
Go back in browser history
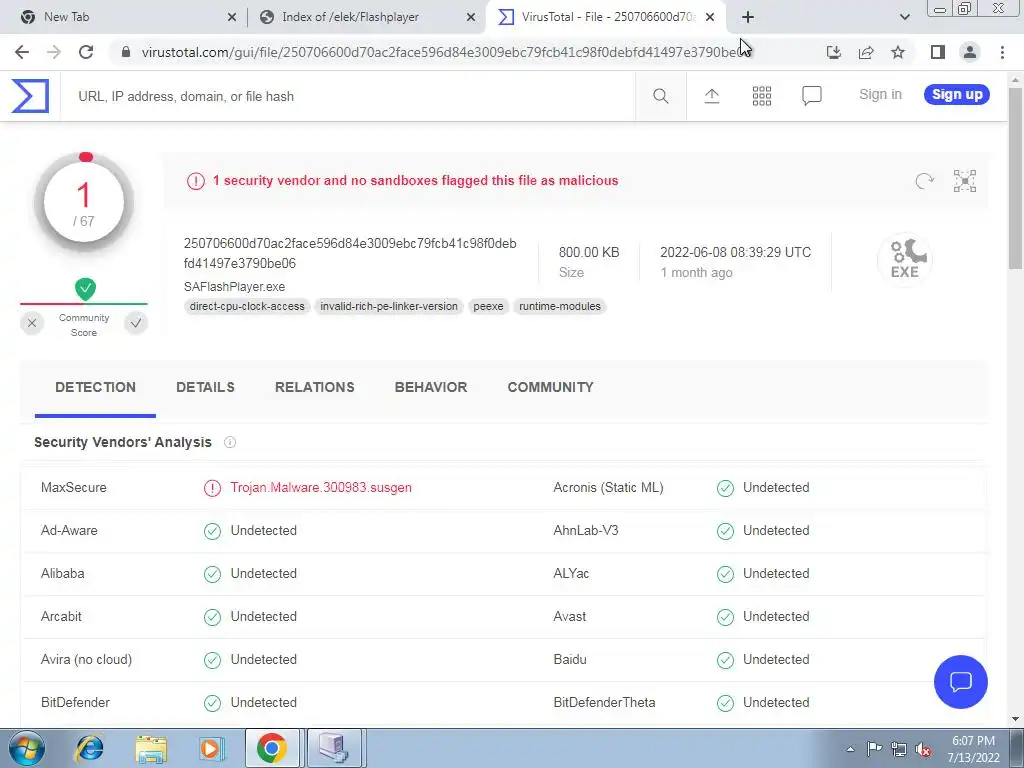(22, 52)
